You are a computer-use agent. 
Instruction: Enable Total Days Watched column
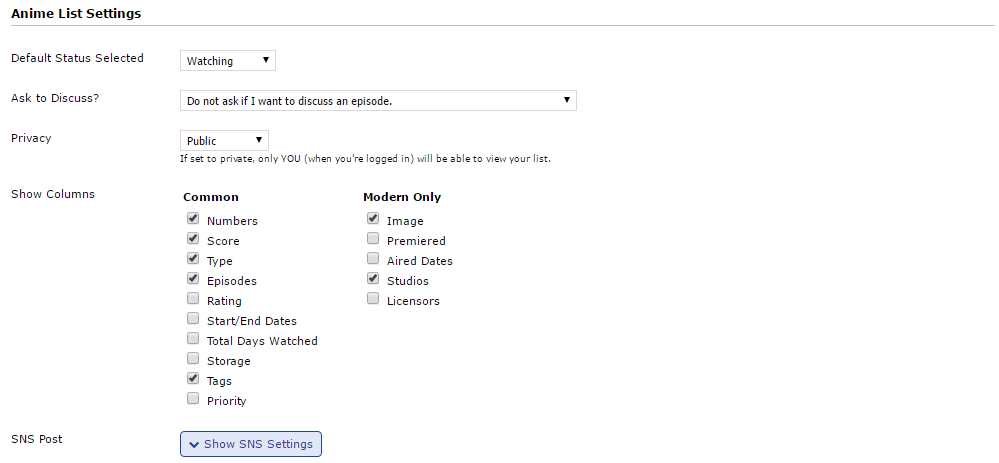point(192,339)
